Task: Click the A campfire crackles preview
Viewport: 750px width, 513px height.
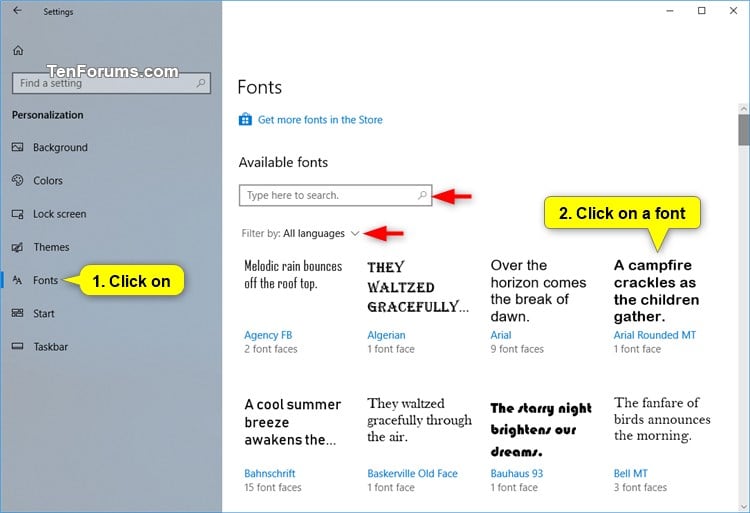Action: (x=656, y=291)
